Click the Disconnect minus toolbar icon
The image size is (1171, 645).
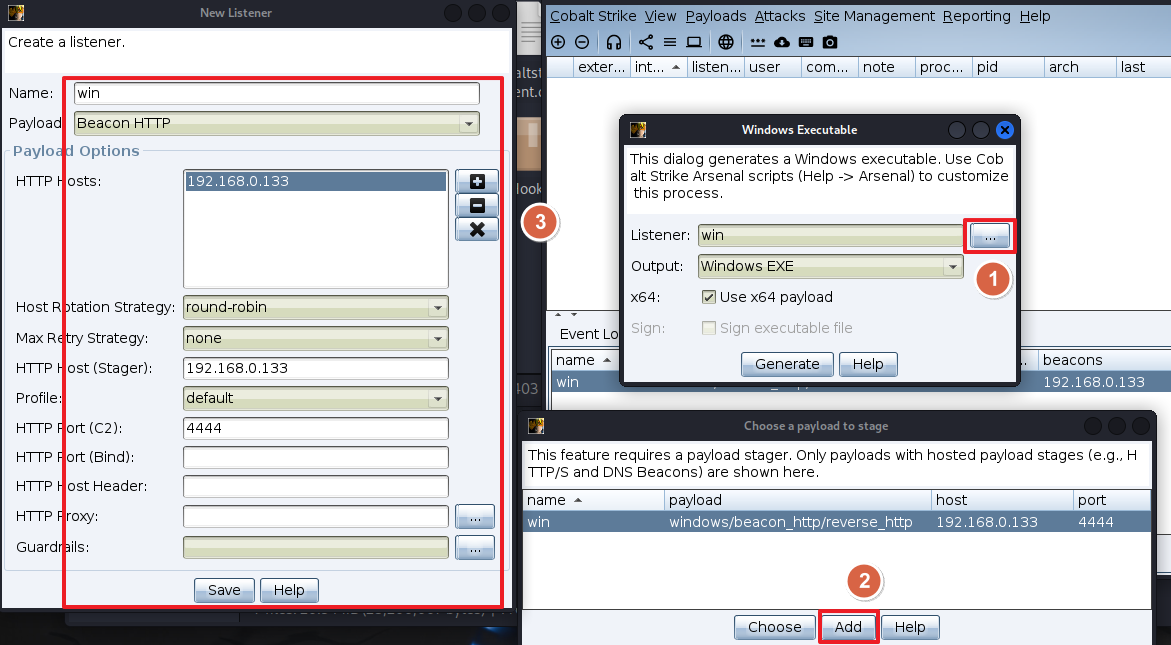pyautogui.click(x=583, y=43)
